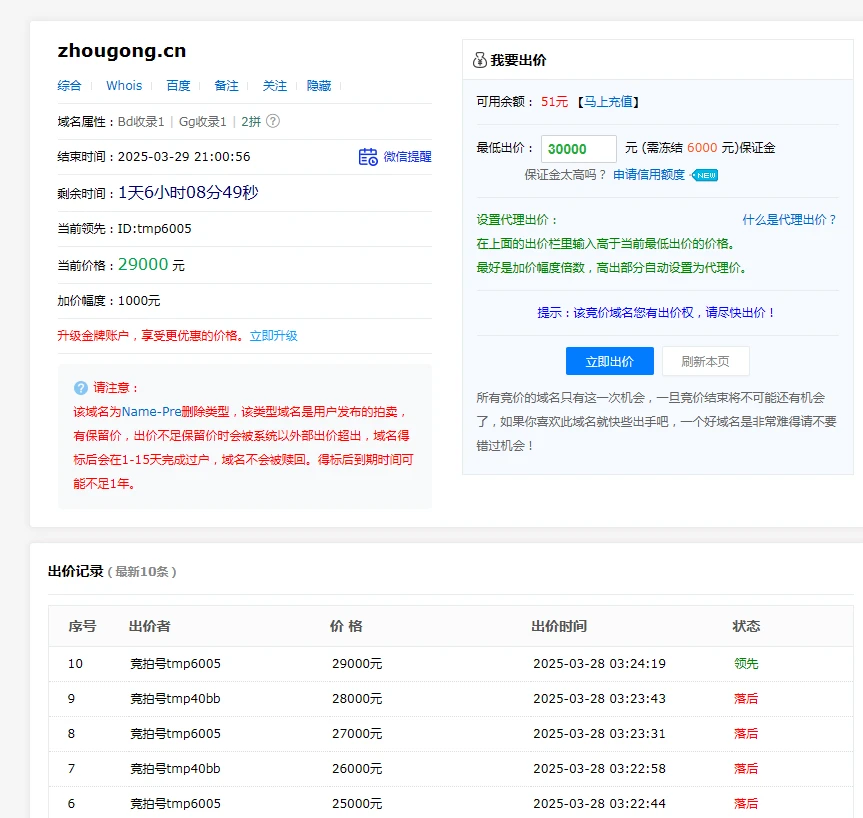Viewport: 863px width, 818px height.
Task: Click the 申请信用额度 link
Action: point(649,175)
